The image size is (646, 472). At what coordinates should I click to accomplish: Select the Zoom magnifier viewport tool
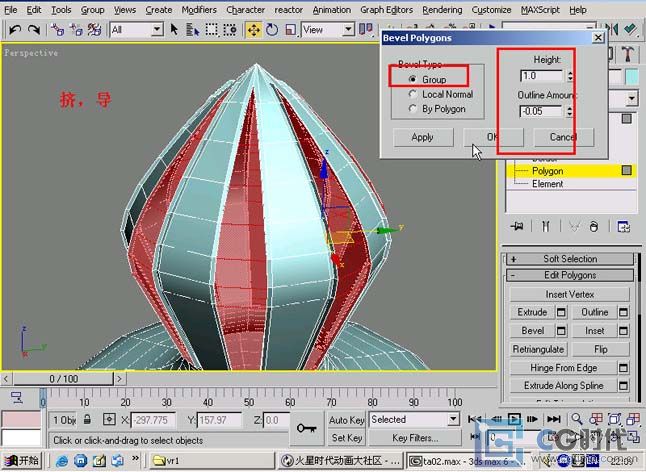point(577,419)
